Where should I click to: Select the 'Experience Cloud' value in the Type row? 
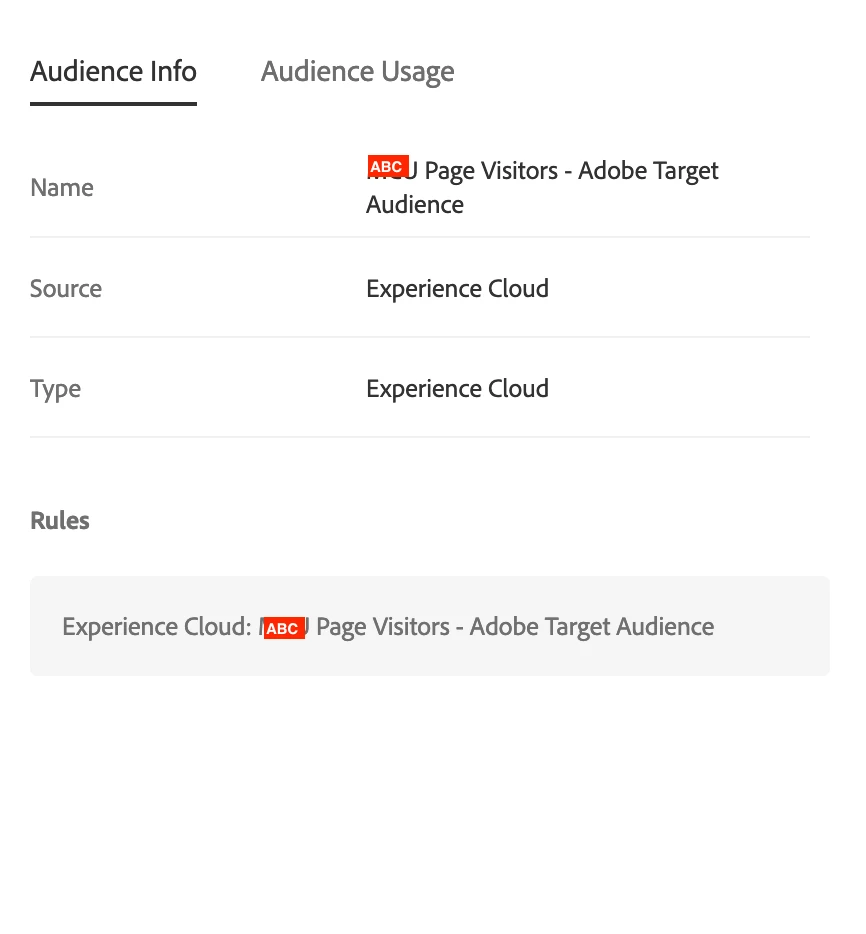457,389
